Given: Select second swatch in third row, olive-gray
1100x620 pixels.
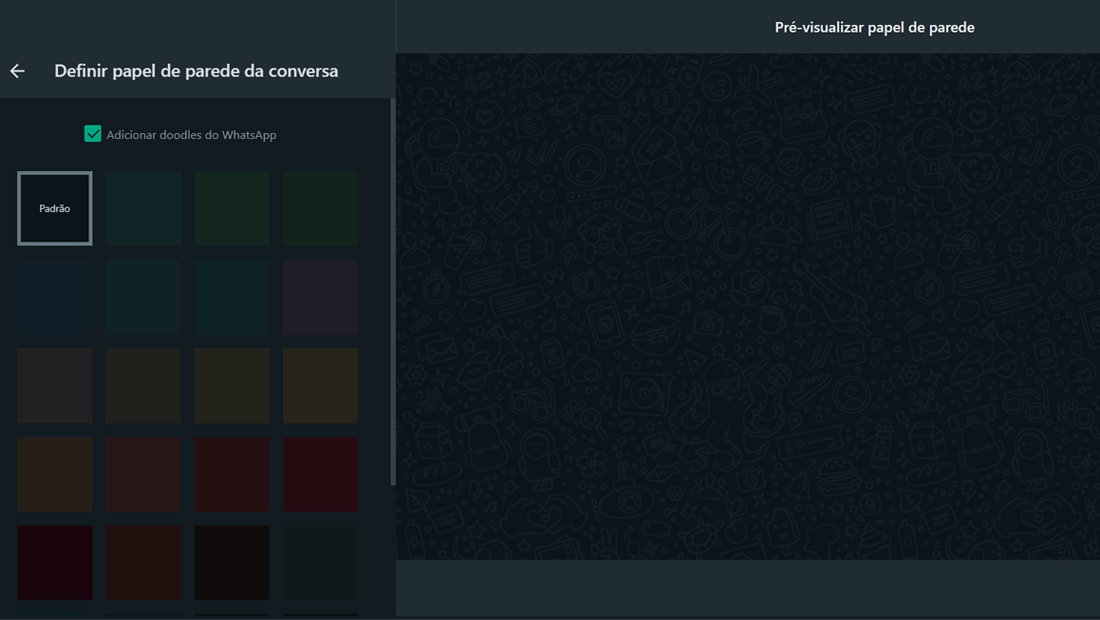Looking at the screenshot, I should [143, 386].
